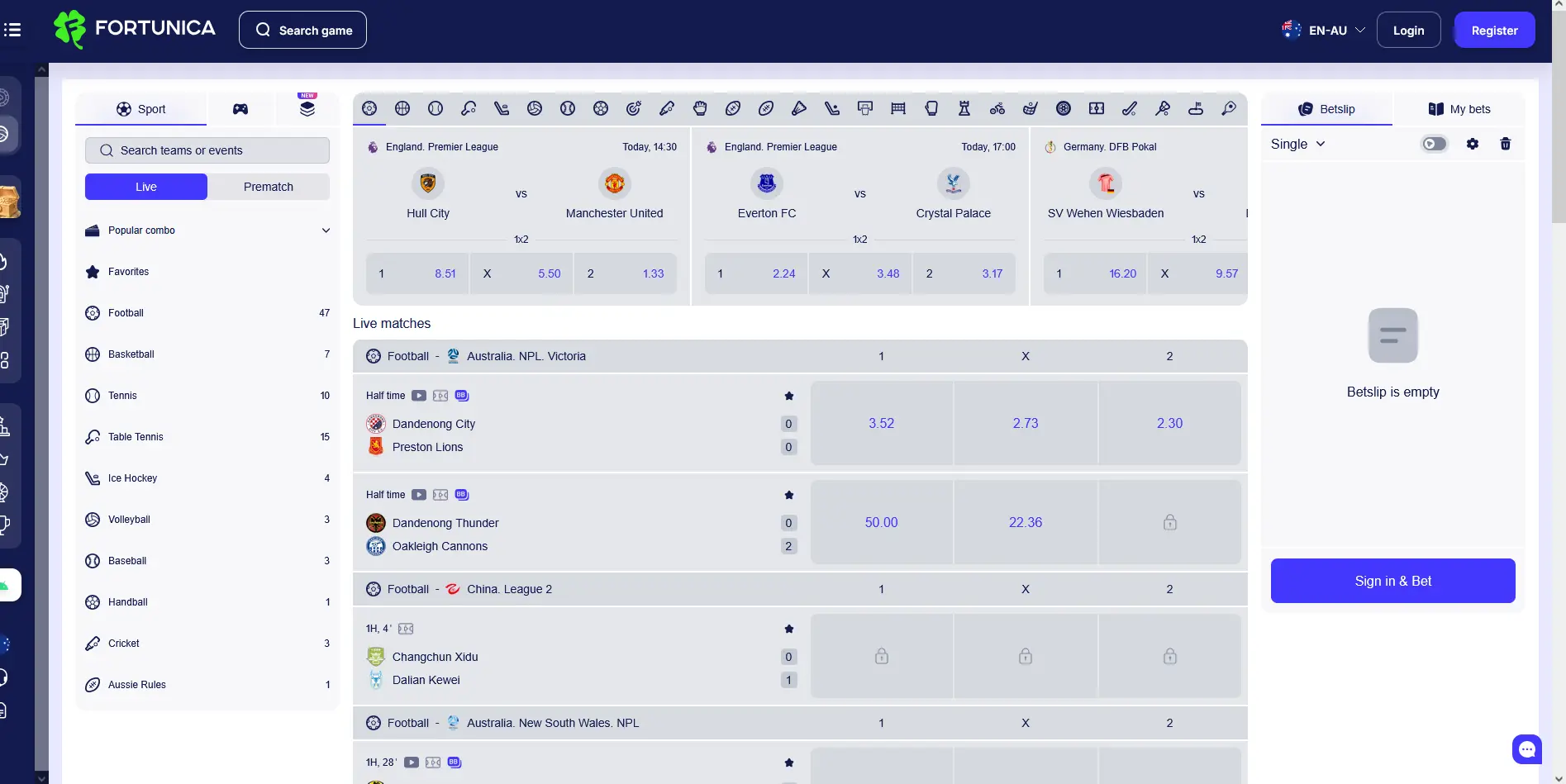Clear betslip with trash icon
Screen dimensions: 1566x784
1506,144
